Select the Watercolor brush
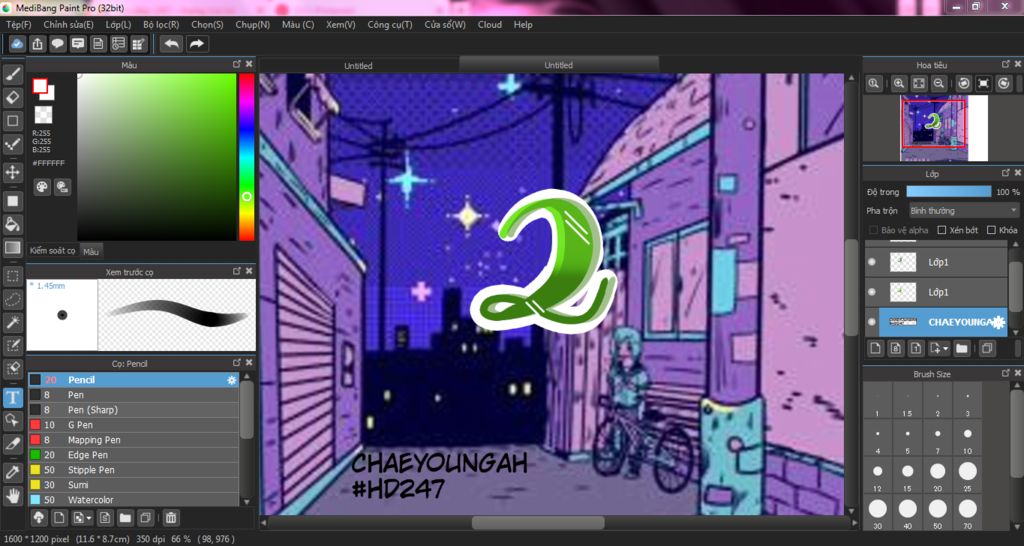1024x546 pixels. point(133,500)
